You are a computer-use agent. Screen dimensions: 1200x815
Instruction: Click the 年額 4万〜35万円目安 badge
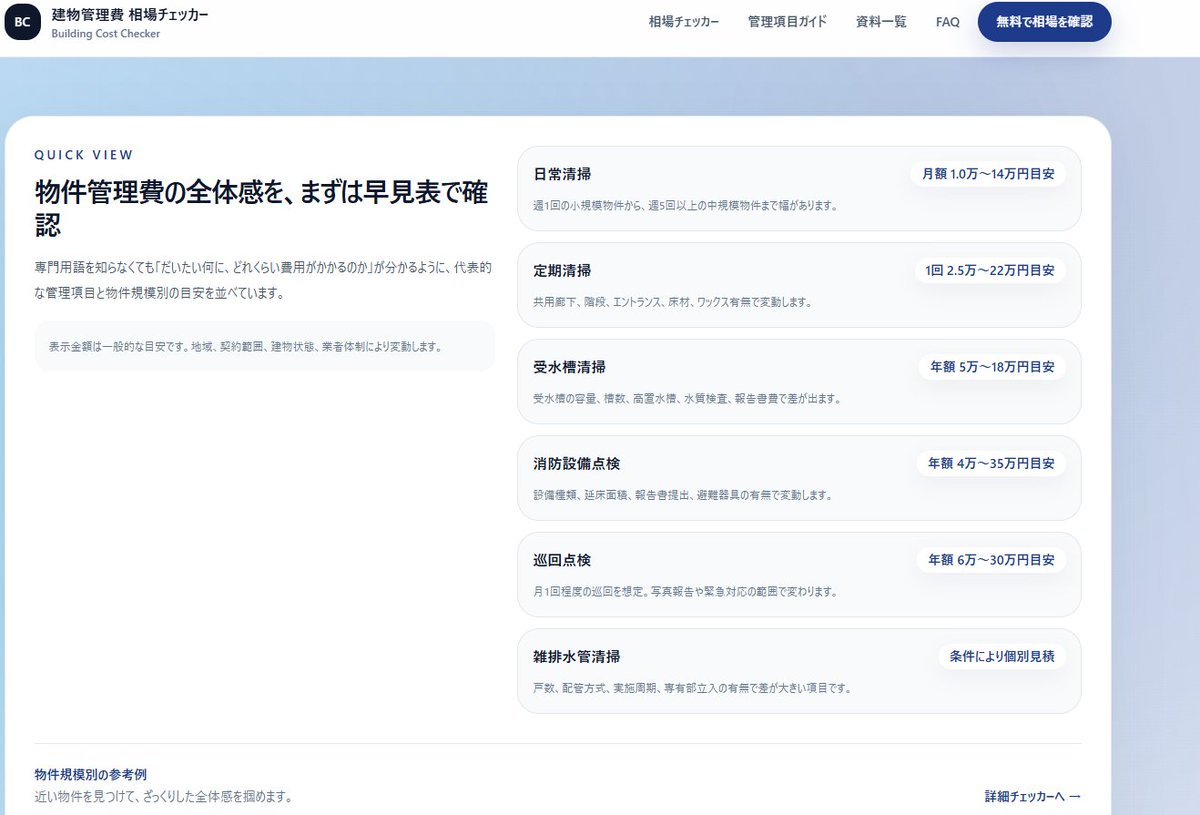990,464
